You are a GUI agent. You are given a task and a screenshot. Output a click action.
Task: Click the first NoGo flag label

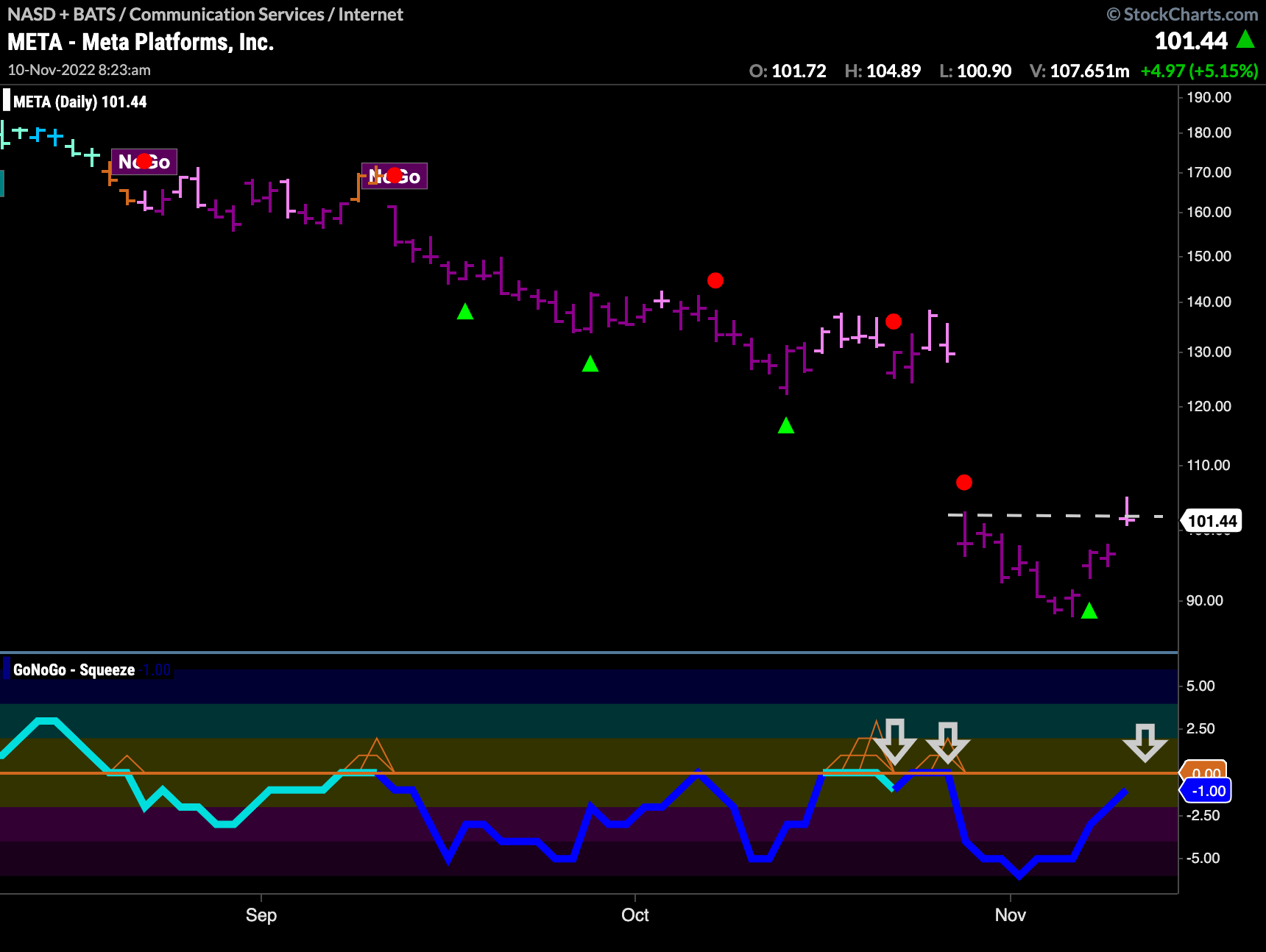144,162
